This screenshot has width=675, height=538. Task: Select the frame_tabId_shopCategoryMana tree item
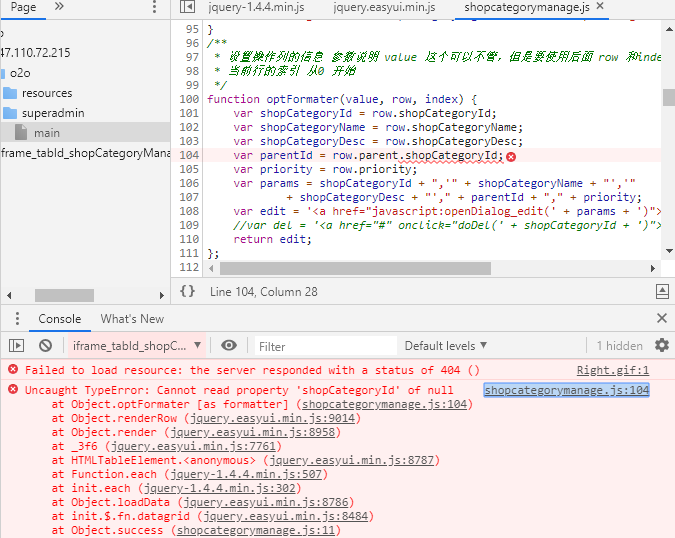tap(85, 153)
